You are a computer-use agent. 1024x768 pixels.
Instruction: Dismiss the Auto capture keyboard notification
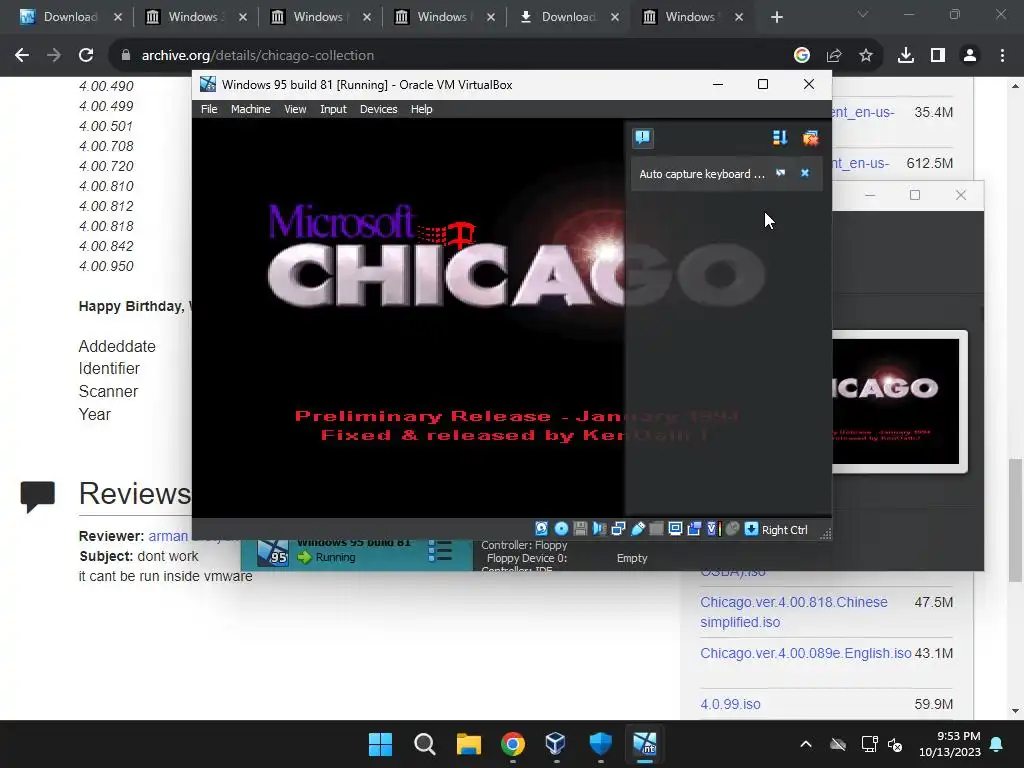pyautogui.click(x=805, y=173)
